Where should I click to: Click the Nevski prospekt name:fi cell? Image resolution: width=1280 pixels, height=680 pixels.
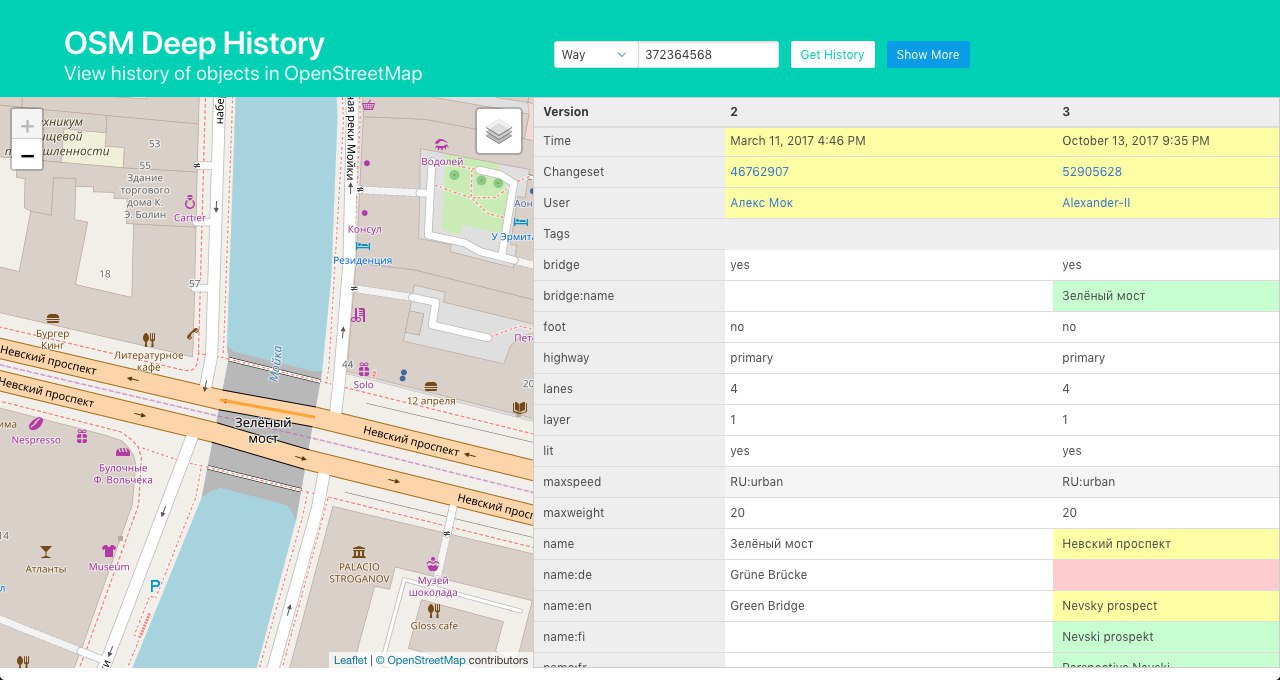pos(1166,637)
